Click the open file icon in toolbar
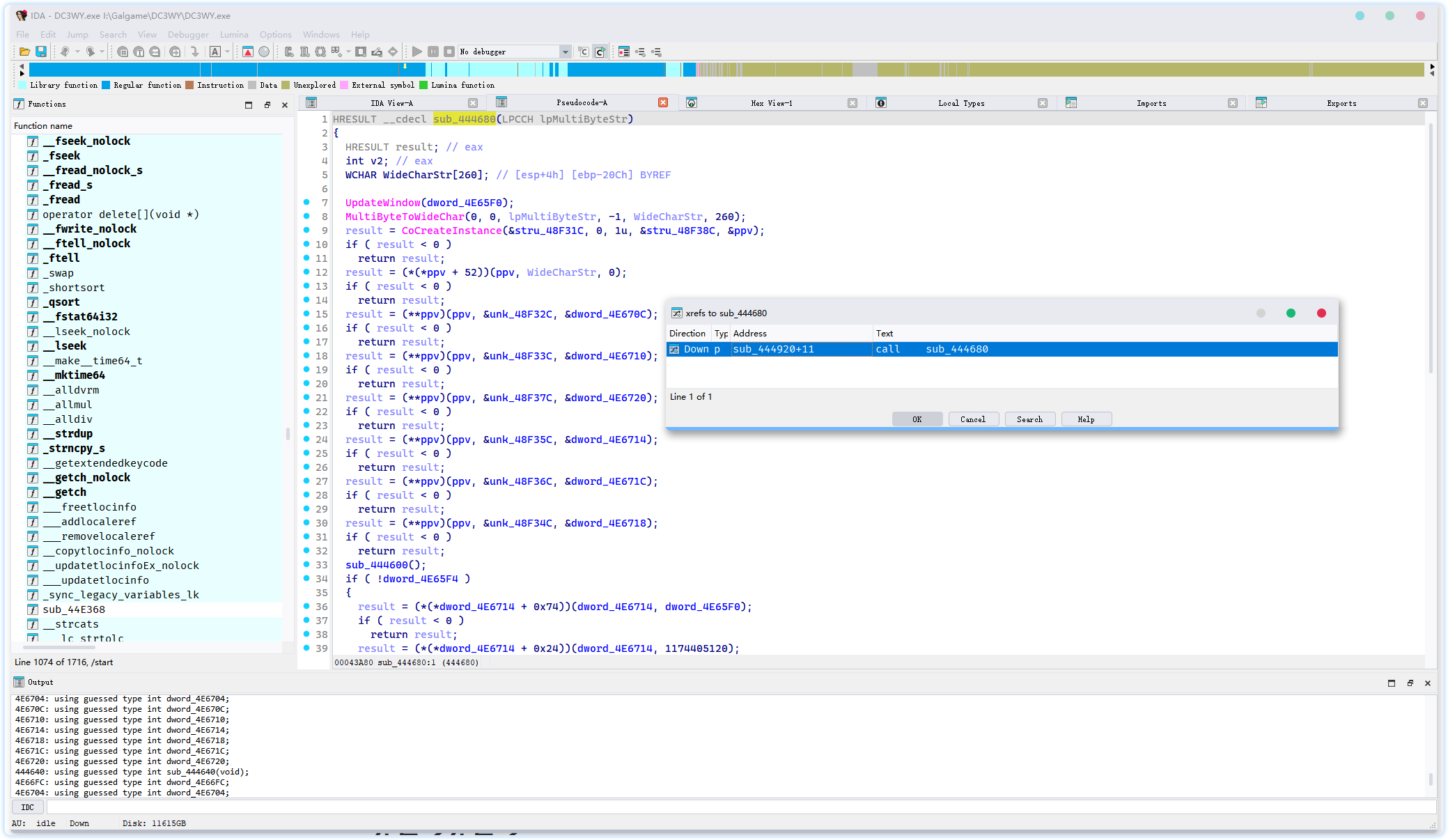The width and height of the screenshot is (1448, 840). coord(24,52)
